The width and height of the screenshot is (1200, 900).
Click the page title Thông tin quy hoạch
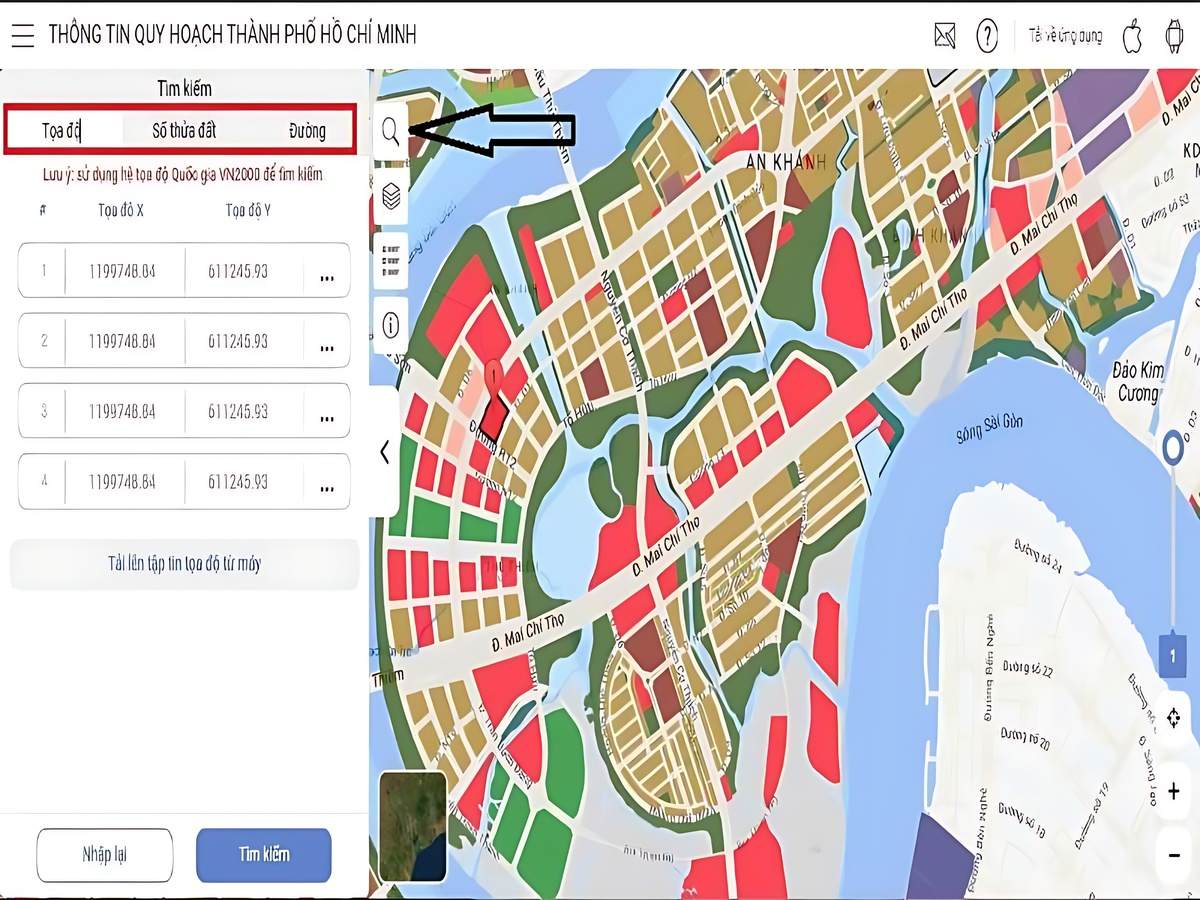(232, 35)
